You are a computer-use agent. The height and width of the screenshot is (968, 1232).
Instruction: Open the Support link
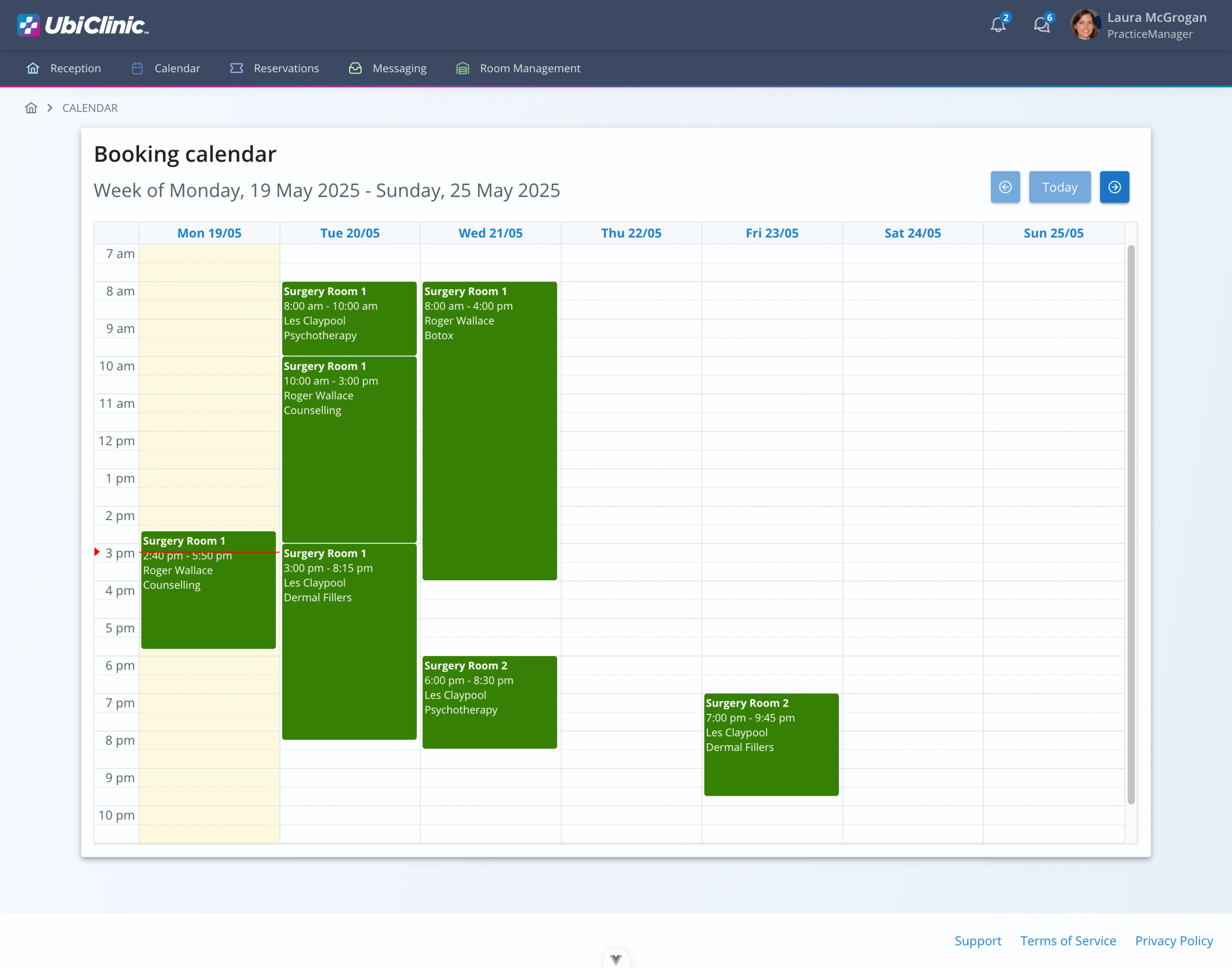click(977, 941)
